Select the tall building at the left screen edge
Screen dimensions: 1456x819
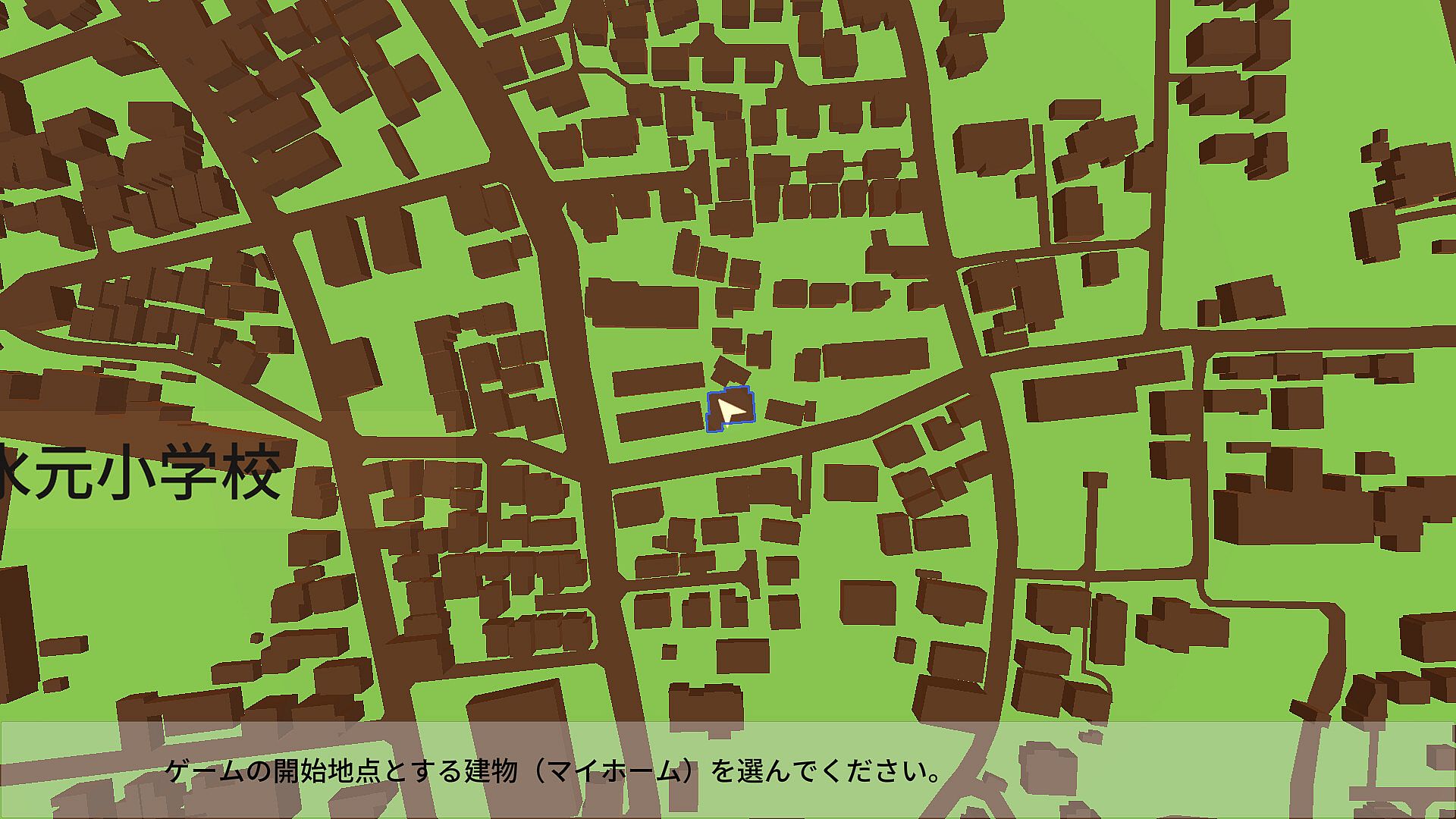(x=15, y=633)
